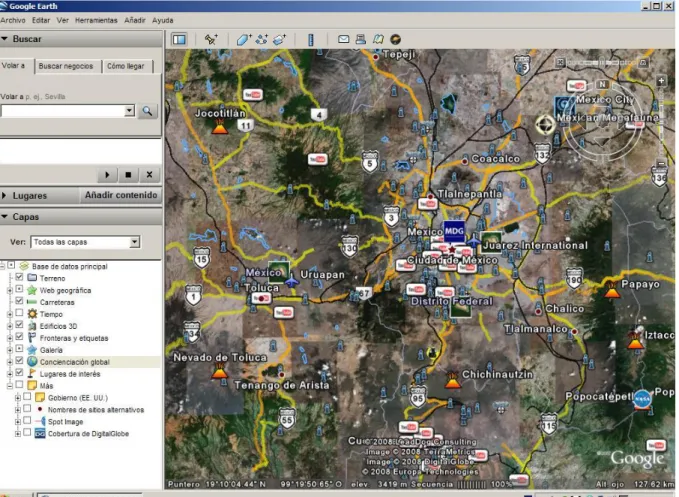Collapse the Más tree node

click(10, 385)
